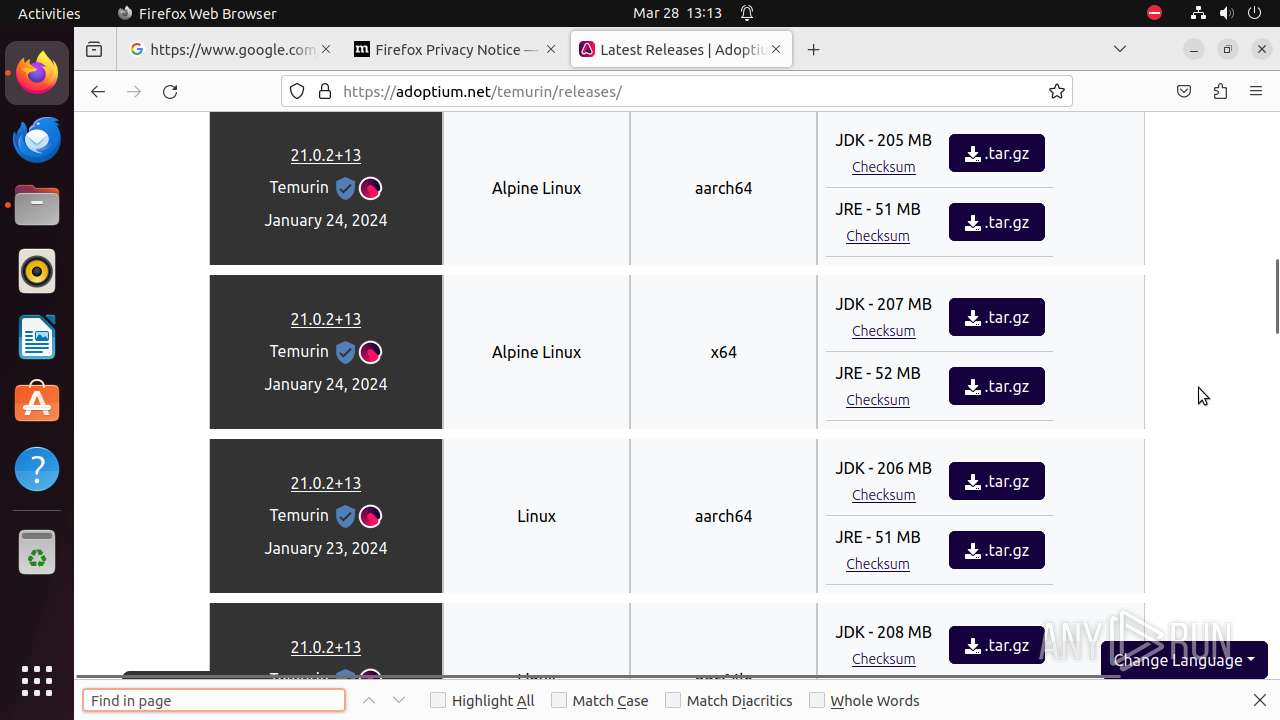Open Checksum link for Linux aarch64 JDK
The height and width of the screenshot is (720, 1280).
coord(883,495)
